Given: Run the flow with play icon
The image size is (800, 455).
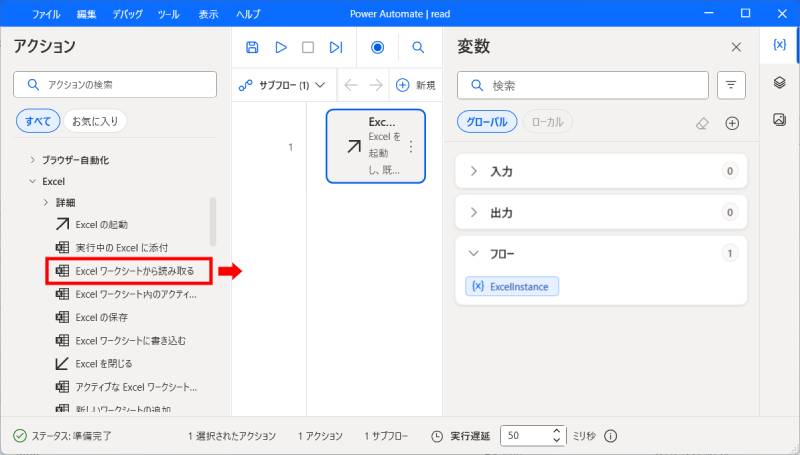Looking at the screenshot, I should [x=281, y=47].
